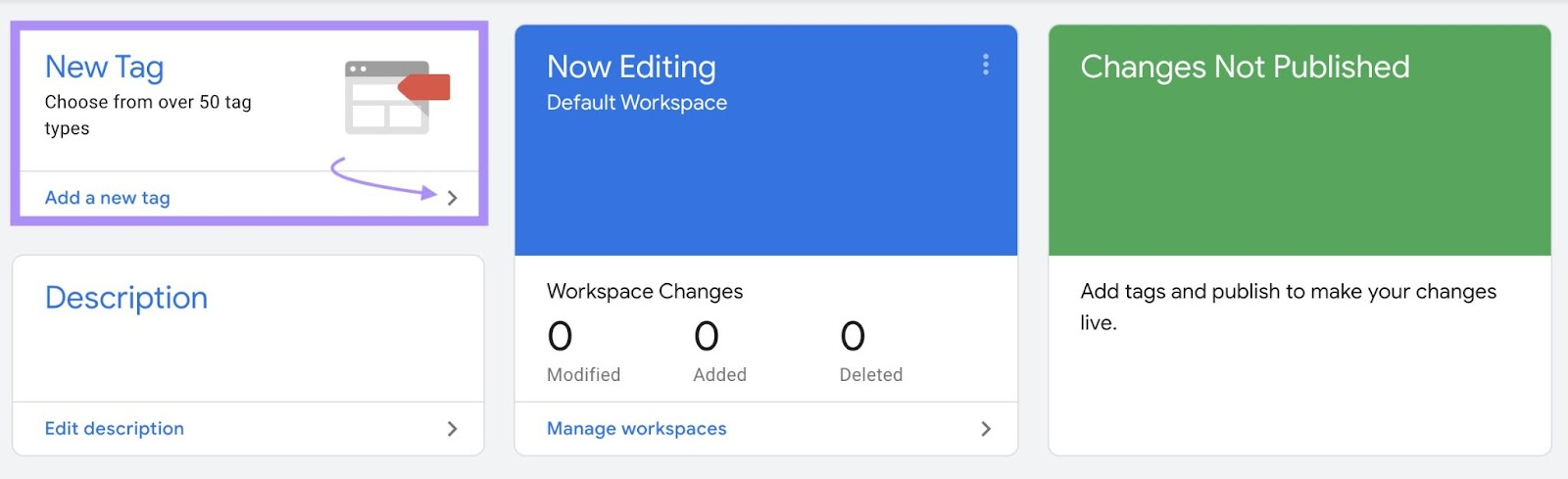Select the Description card heading

point(126,298)
